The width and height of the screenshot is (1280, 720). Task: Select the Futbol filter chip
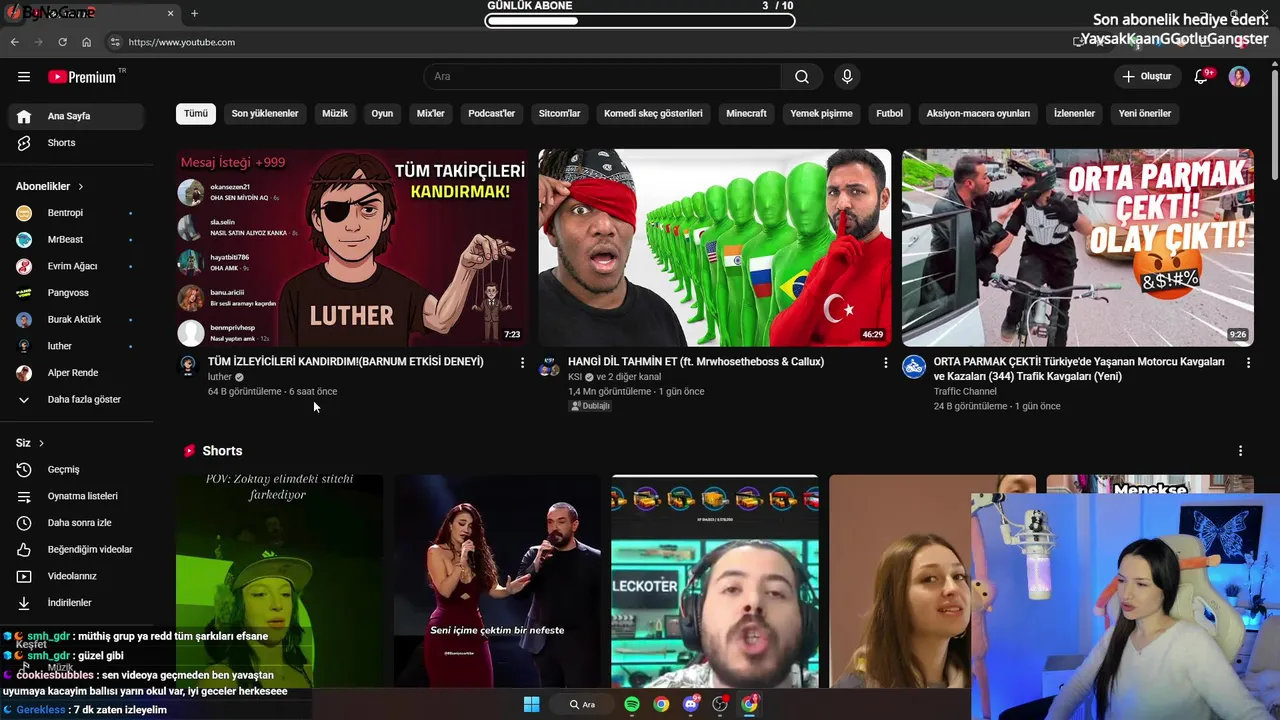point(889,113)
